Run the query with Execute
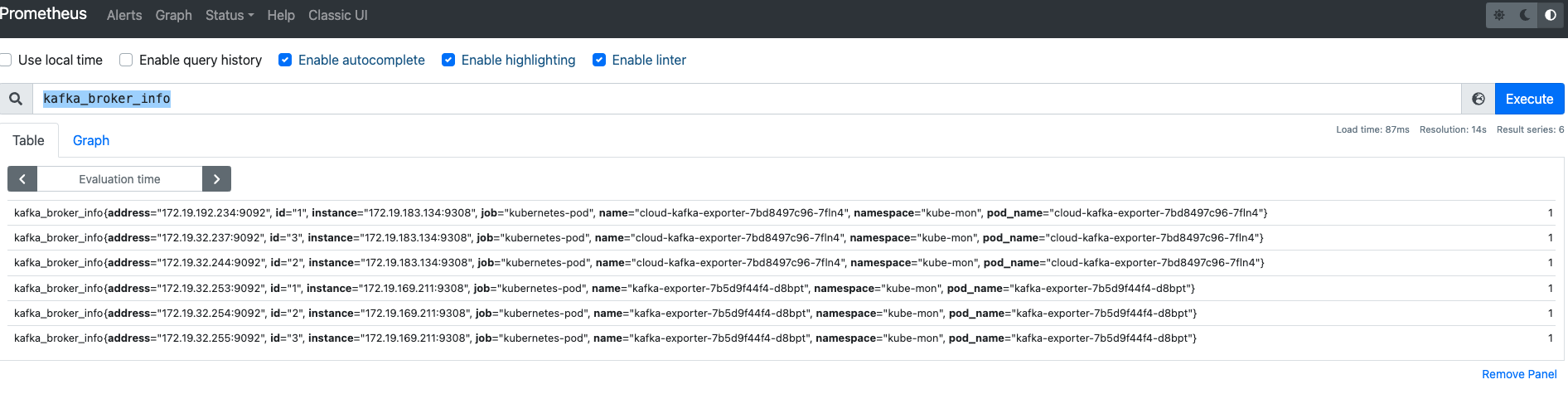This screenshot has height=399, width=1568. [x=1530, y=99]
